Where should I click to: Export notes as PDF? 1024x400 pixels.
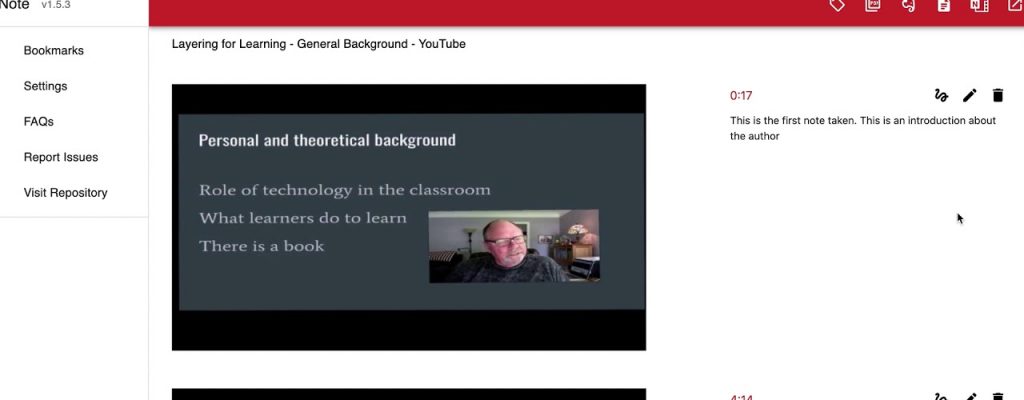coord(872,5)
